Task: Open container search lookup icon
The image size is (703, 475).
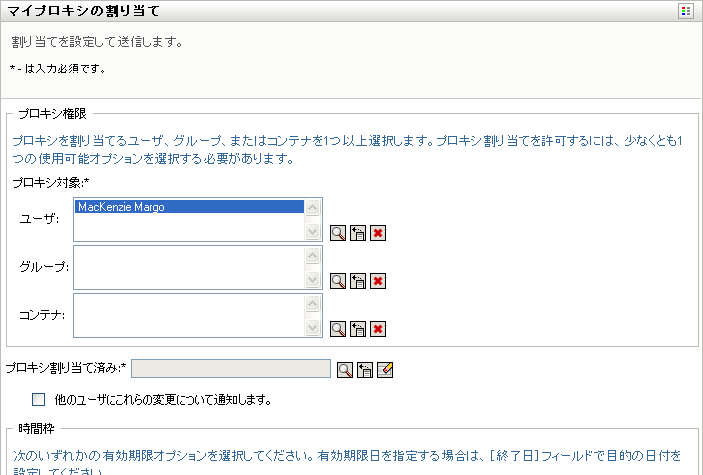Action: pyautogui.click(x=338, y=329)
